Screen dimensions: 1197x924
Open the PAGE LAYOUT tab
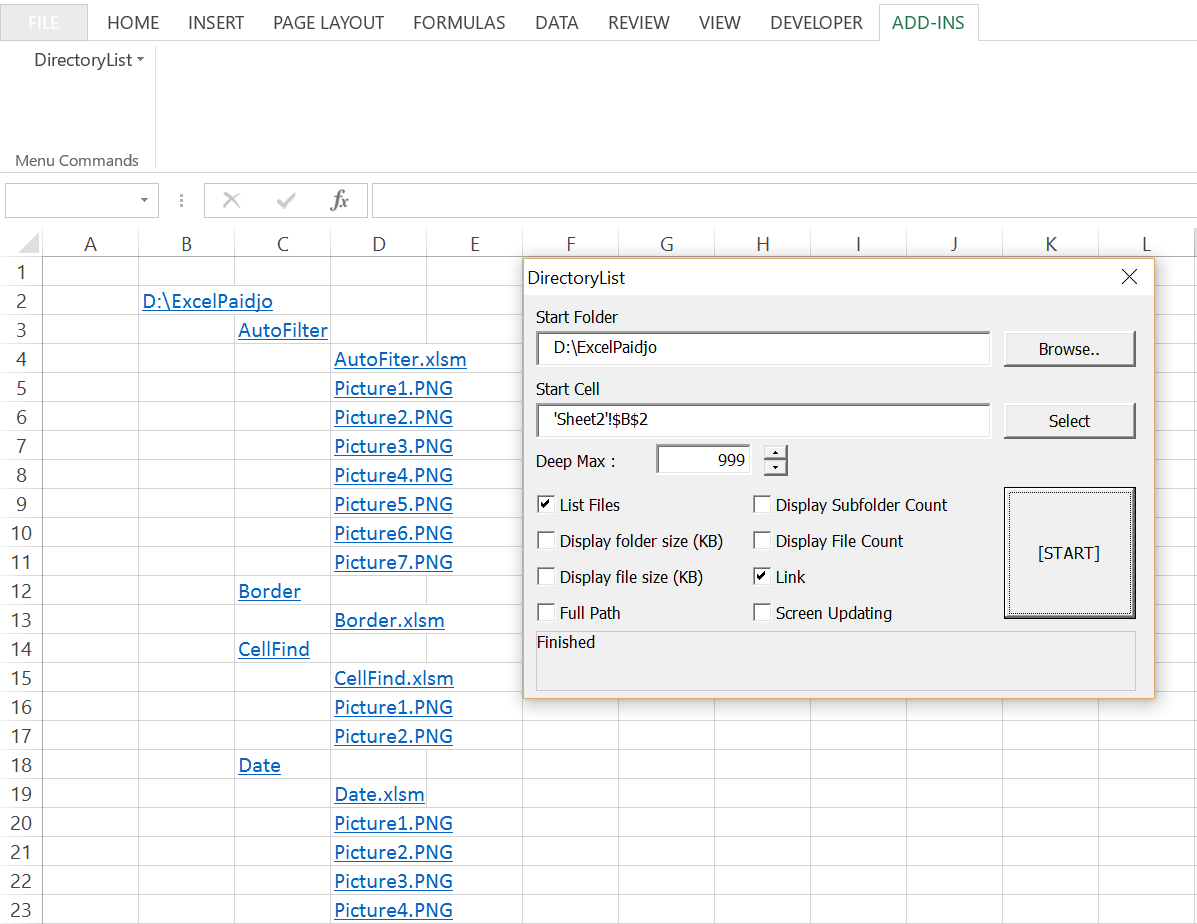tap(328, 23)
